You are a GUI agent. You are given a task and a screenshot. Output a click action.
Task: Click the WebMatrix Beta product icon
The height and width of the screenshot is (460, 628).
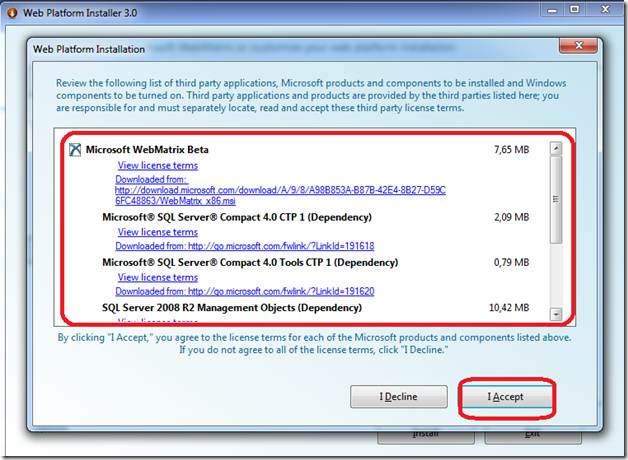[x=75, y=150]
